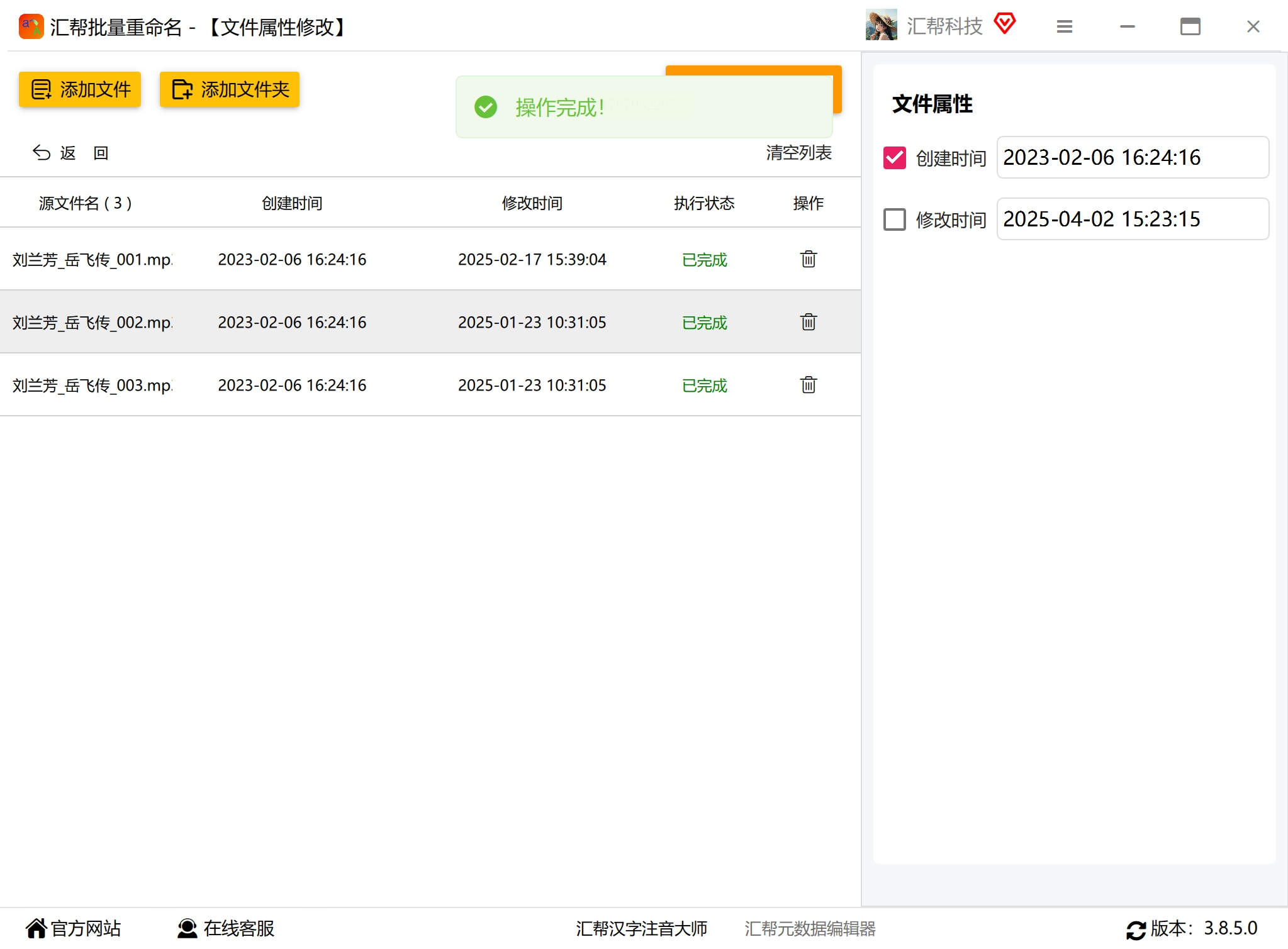
Task: Open 汇帮元数据编辑器 link
Action: [x=810, y=928]
